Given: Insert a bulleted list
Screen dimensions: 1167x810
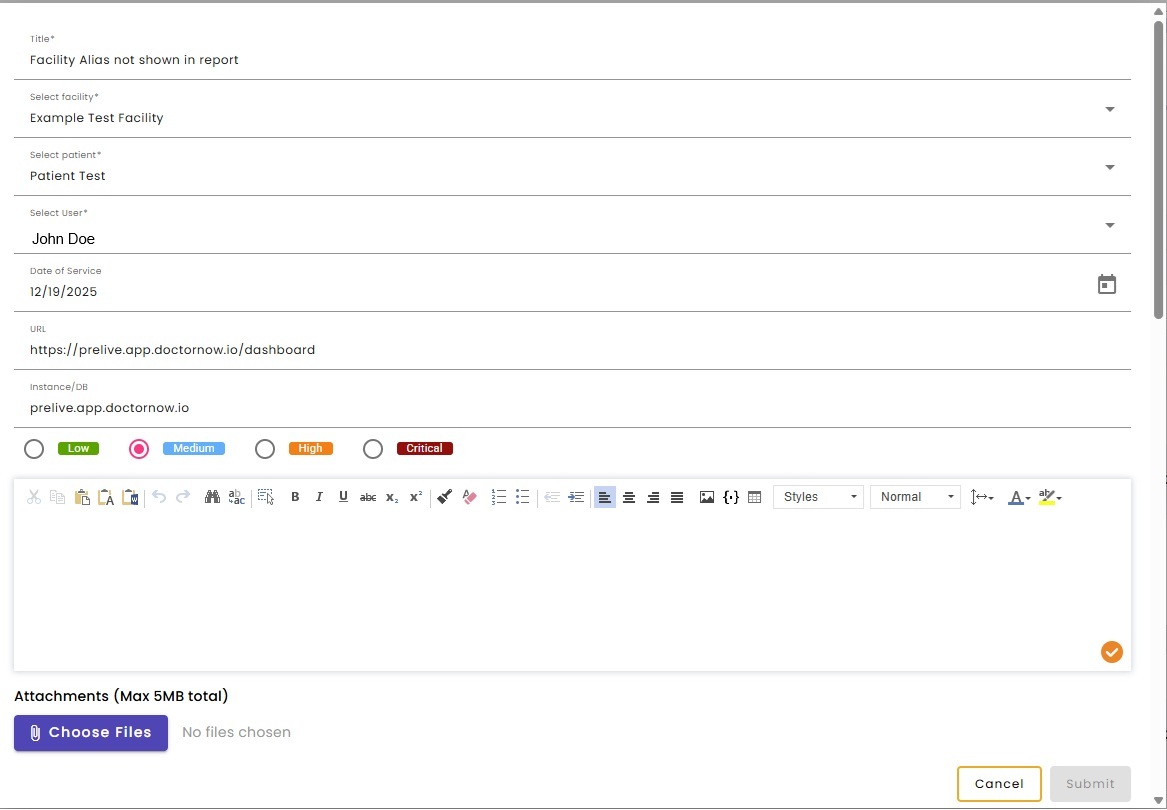Looking at the screenshot, I should (x=522, y=497).
